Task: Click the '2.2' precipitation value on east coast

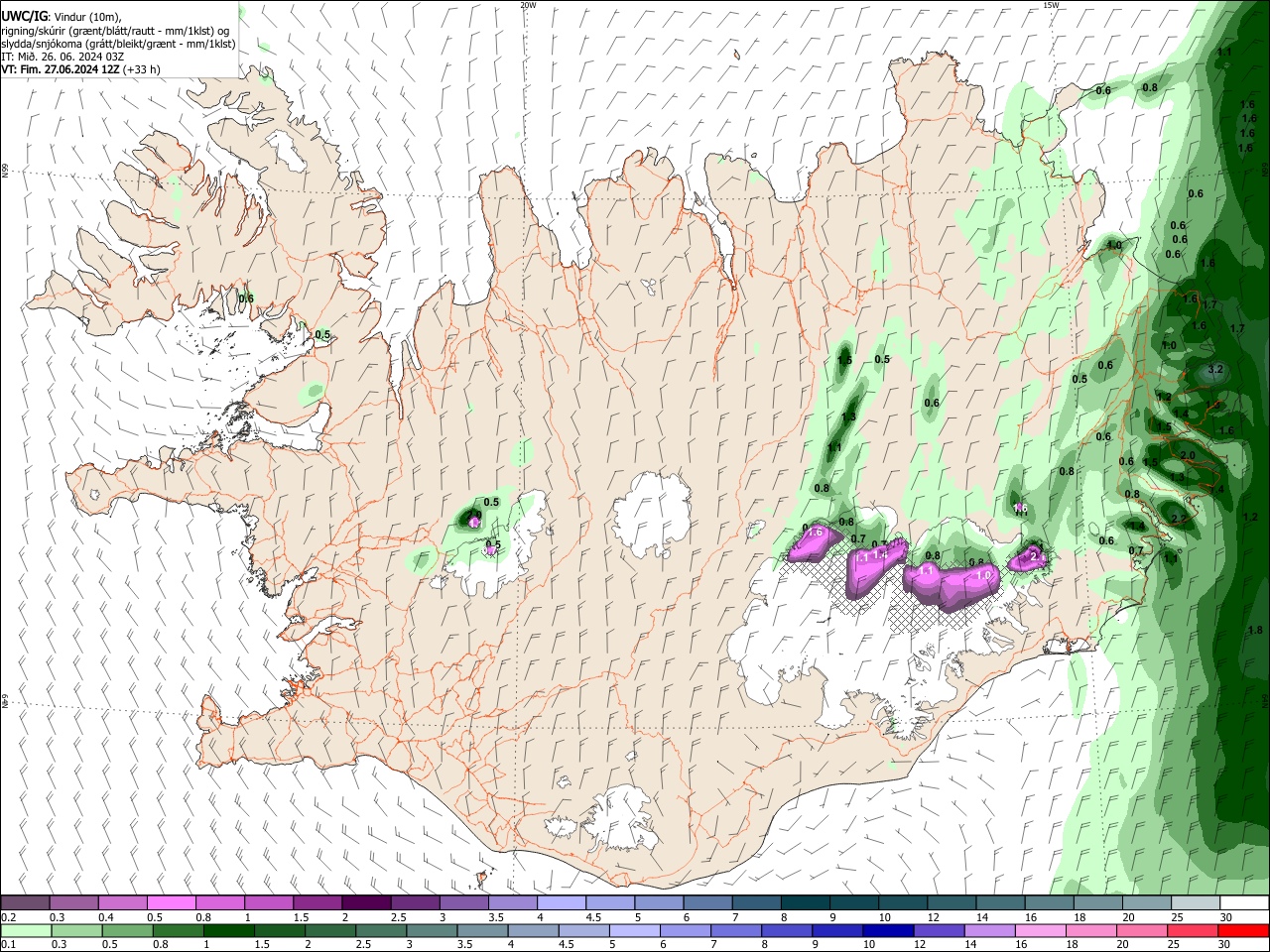Action: 1179,519
